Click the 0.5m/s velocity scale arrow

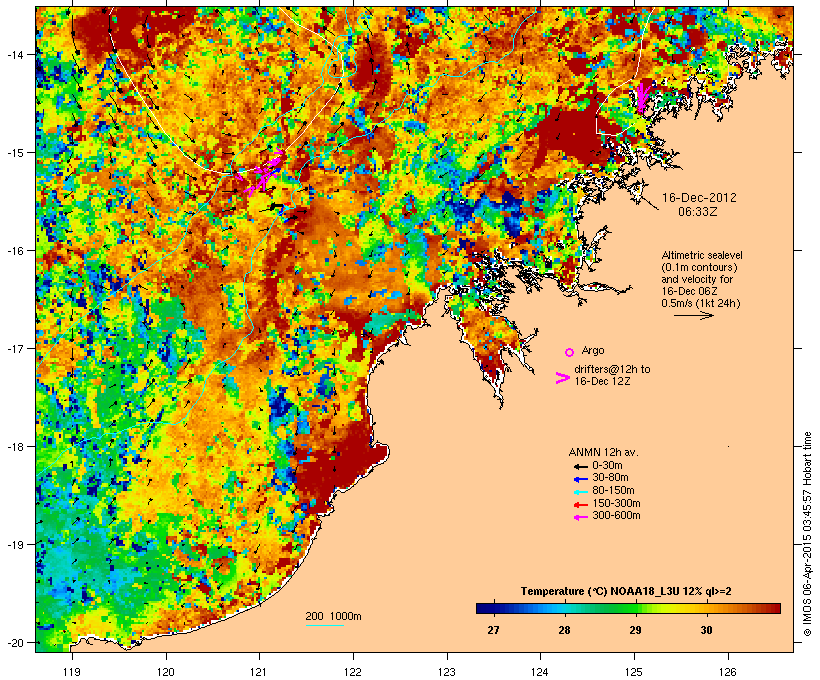(693, 315)
